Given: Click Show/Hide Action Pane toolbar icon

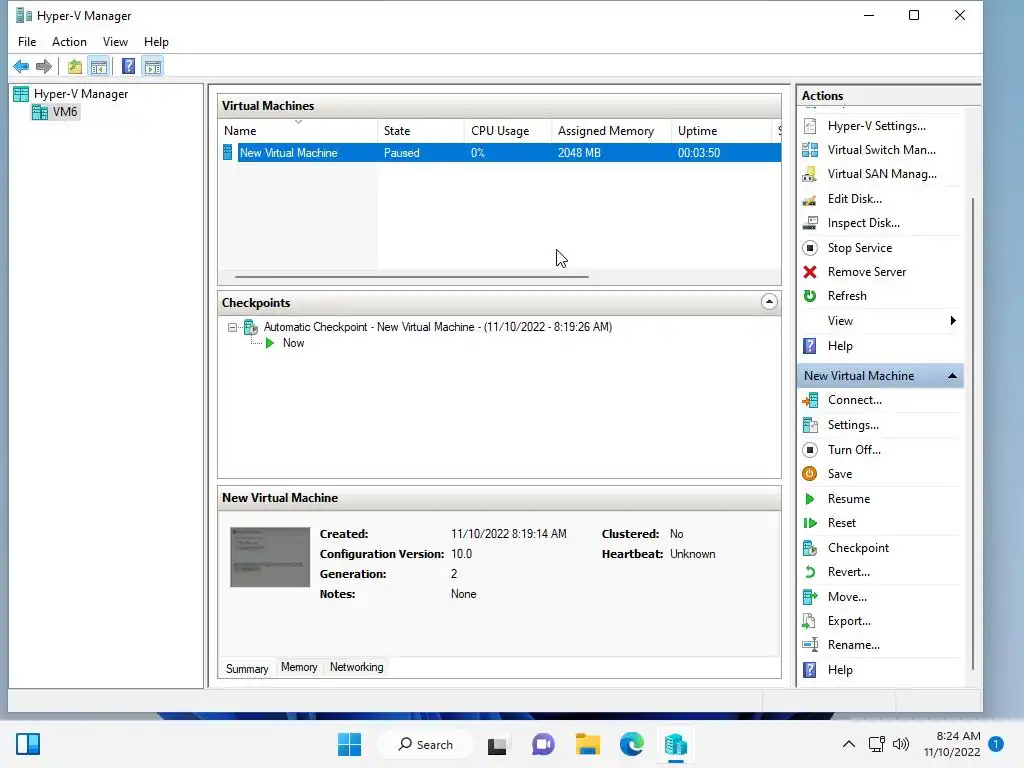Looking at the screenshot, I should coord(153,66).
